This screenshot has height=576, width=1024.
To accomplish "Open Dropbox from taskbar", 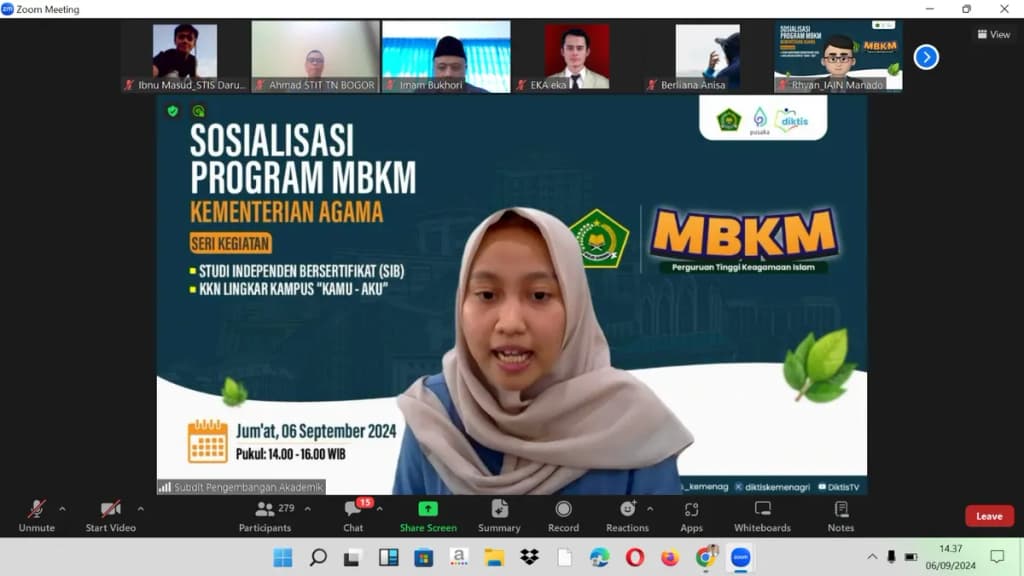I will tap(529, 557).
